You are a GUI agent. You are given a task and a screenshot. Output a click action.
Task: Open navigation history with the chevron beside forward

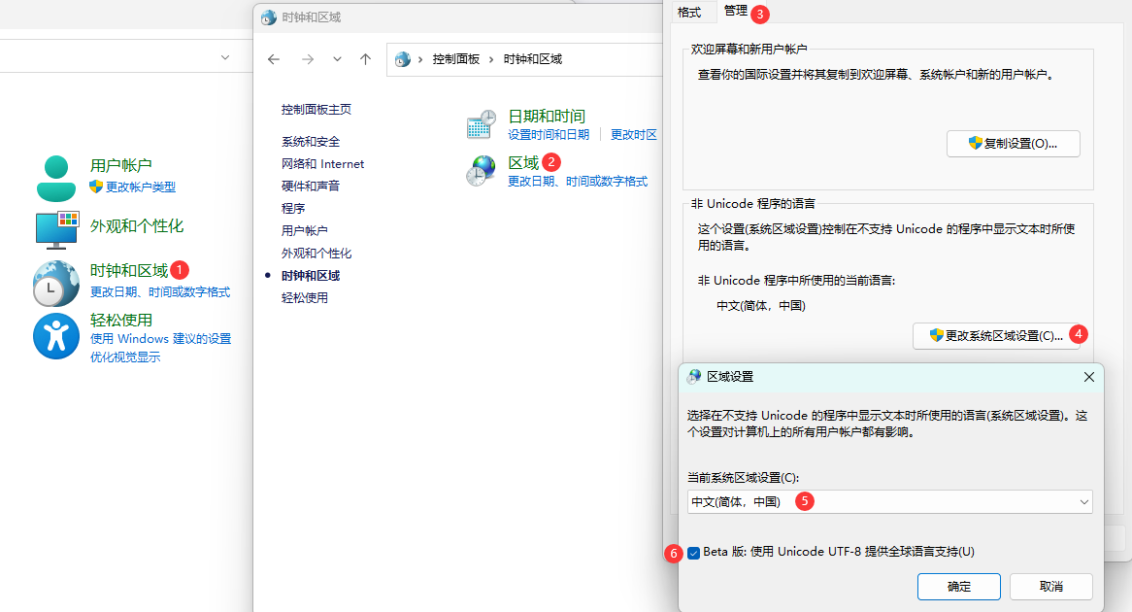coord(337,60)
